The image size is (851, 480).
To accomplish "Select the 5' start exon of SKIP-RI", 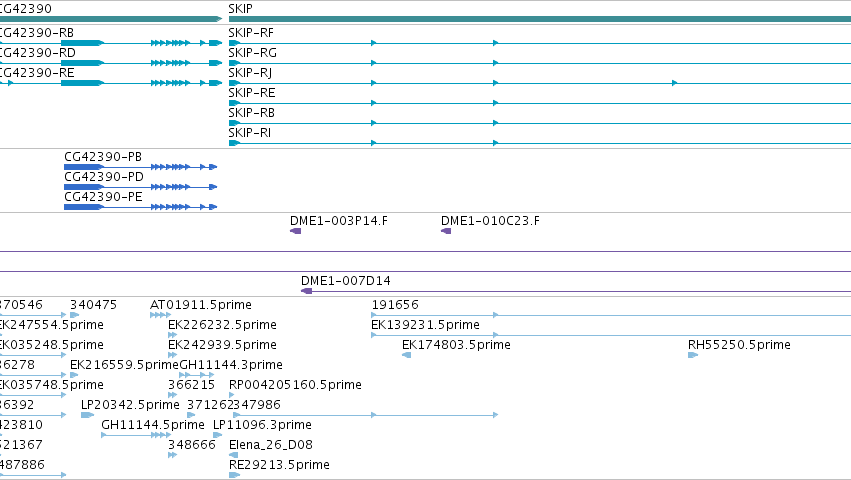I will point(234,143).
